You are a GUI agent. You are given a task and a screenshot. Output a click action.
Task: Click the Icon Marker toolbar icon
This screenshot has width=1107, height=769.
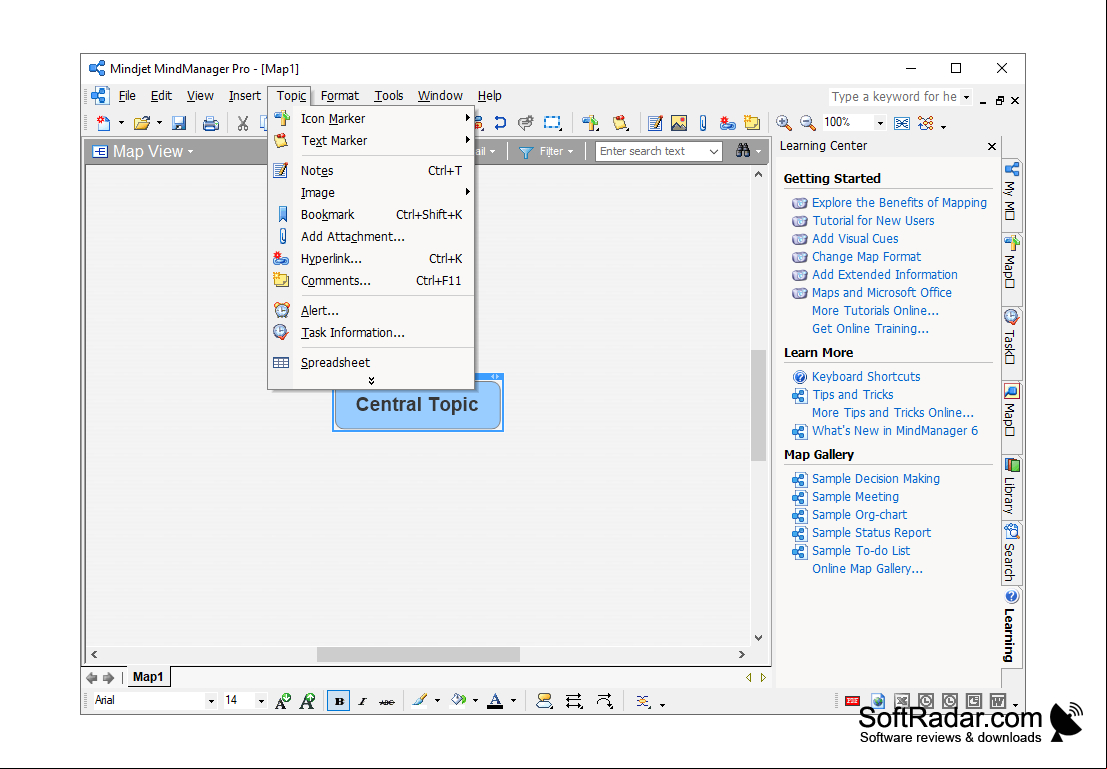point(590,123)
